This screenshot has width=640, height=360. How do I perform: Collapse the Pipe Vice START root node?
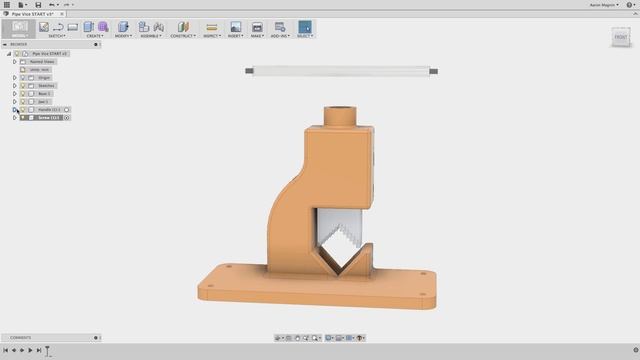pyautogui.click(x=9, y=53)
